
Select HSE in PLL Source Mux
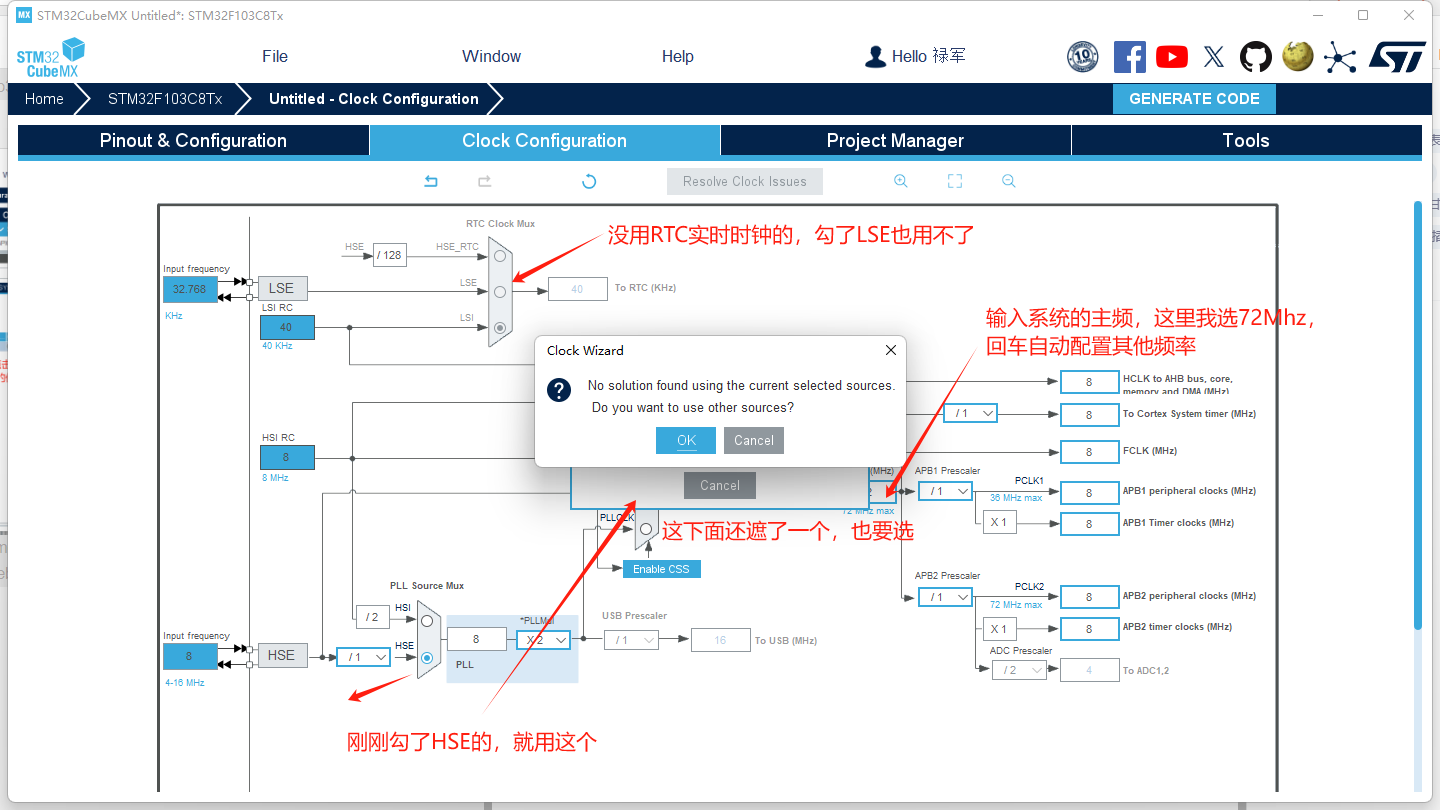pos(427,657)
